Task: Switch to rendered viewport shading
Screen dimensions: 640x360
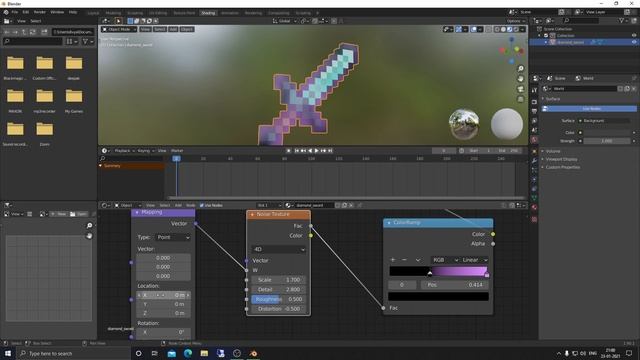Action: pyautogui.click(x=516, y=29)
